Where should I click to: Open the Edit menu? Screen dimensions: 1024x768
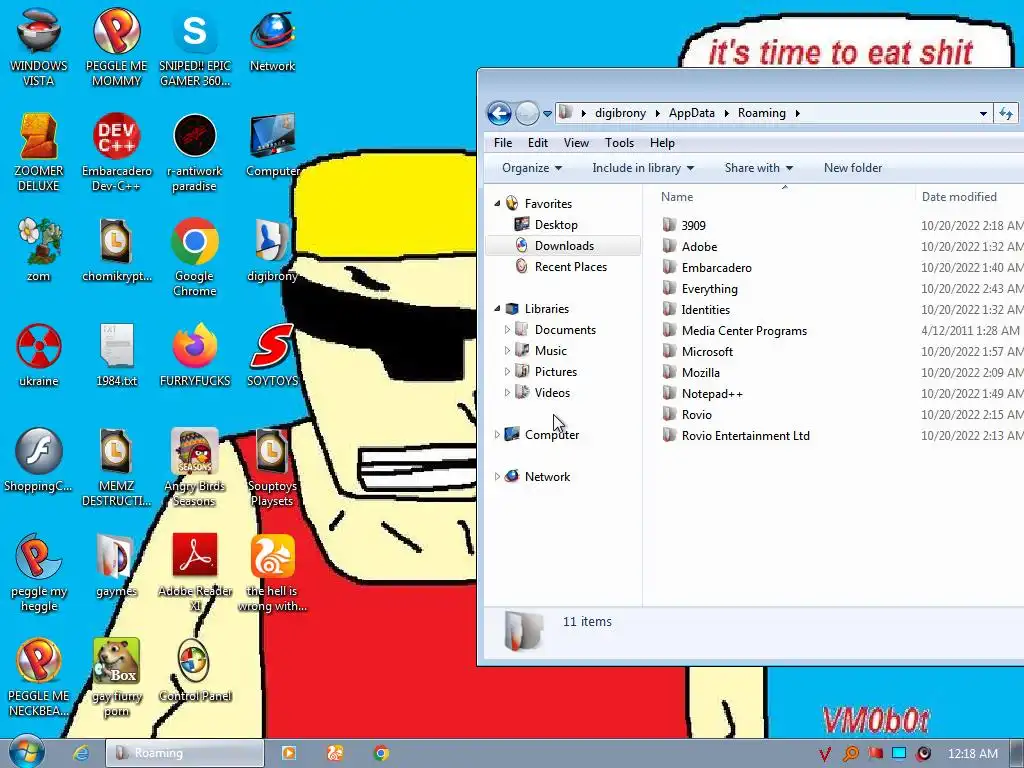point(537,142)
